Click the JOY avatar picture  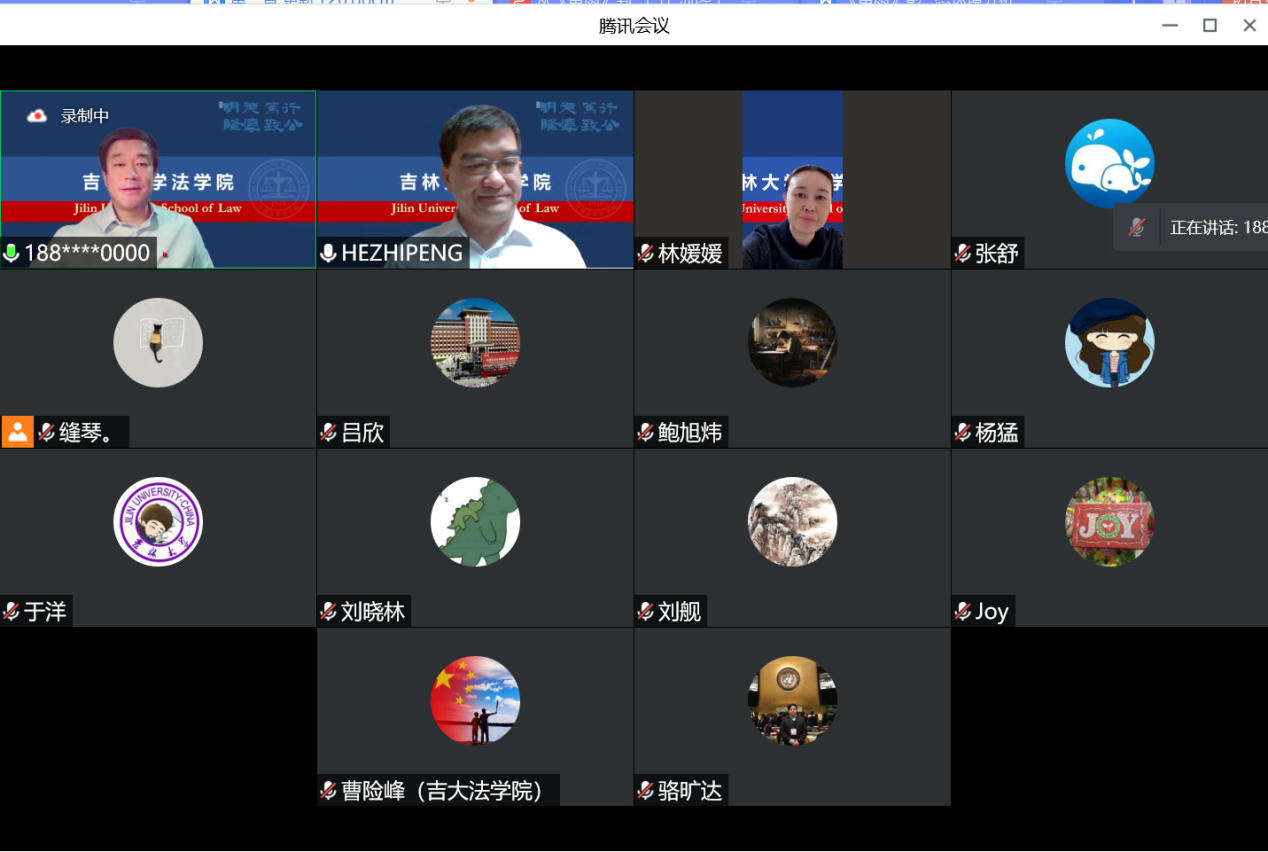pos(1109,521)
